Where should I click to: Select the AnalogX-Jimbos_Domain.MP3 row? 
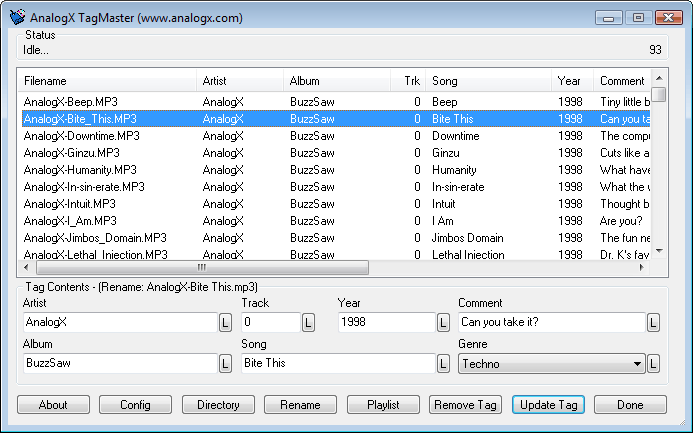tap(336, 238)
